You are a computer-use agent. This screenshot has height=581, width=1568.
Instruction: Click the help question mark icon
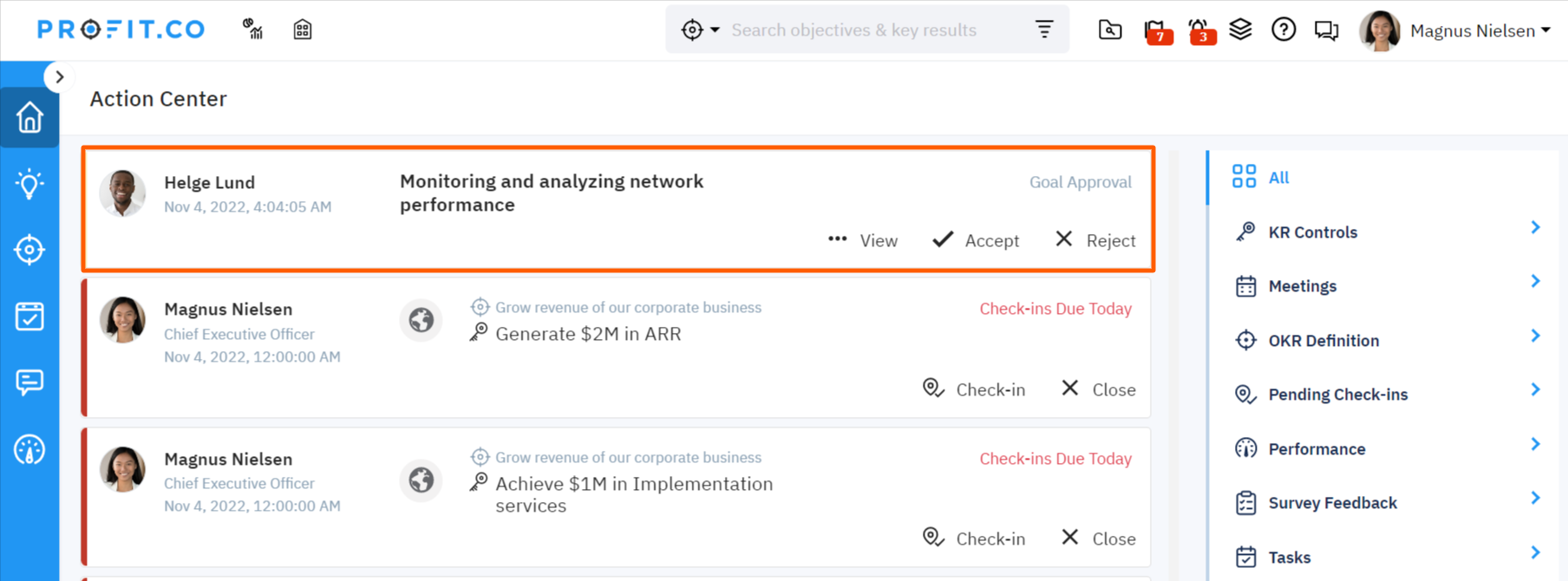click(x=1284, y=30)
